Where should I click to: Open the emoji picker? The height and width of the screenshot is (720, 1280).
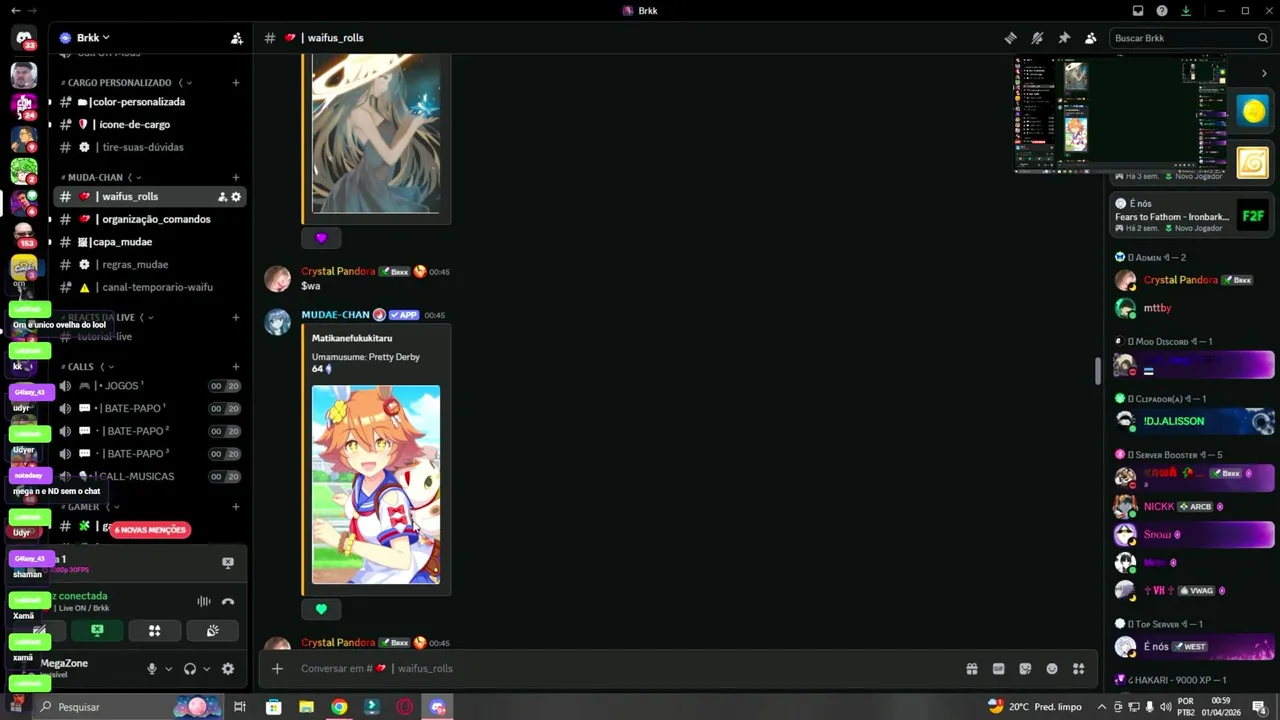[1052, 669]
